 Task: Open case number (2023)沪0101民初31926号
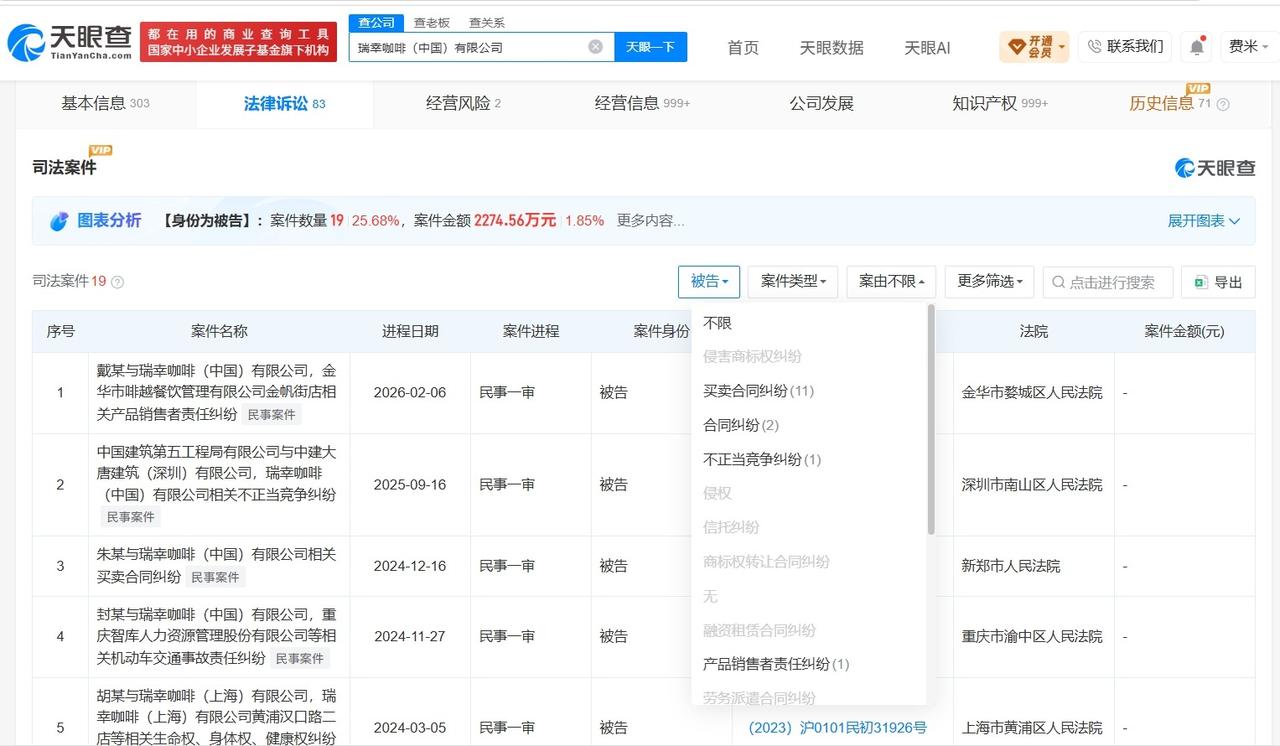pos(837,728)
